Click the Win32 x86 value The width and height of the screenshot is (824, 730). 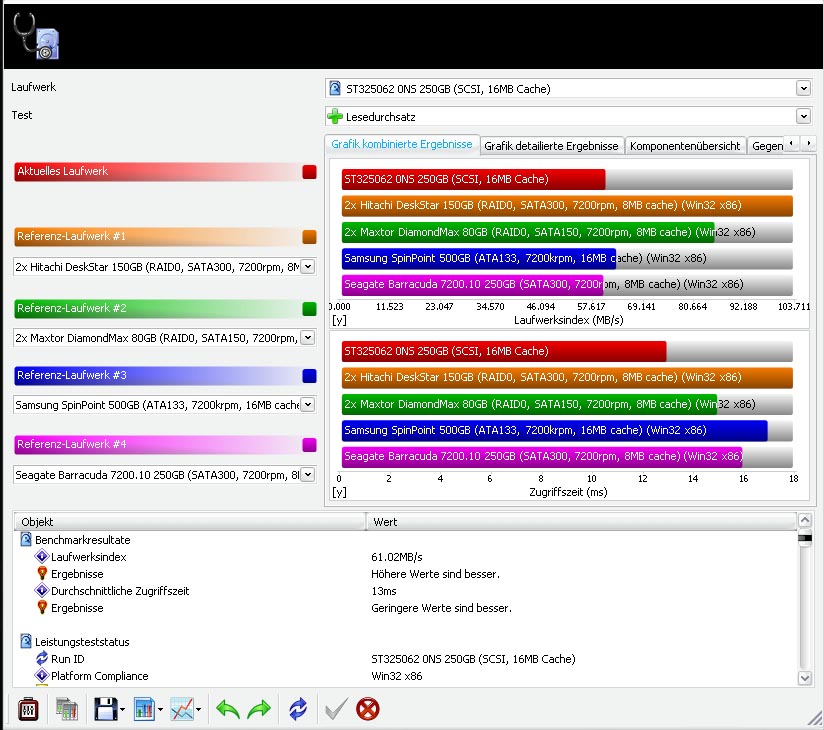click(x=397, y=676)
